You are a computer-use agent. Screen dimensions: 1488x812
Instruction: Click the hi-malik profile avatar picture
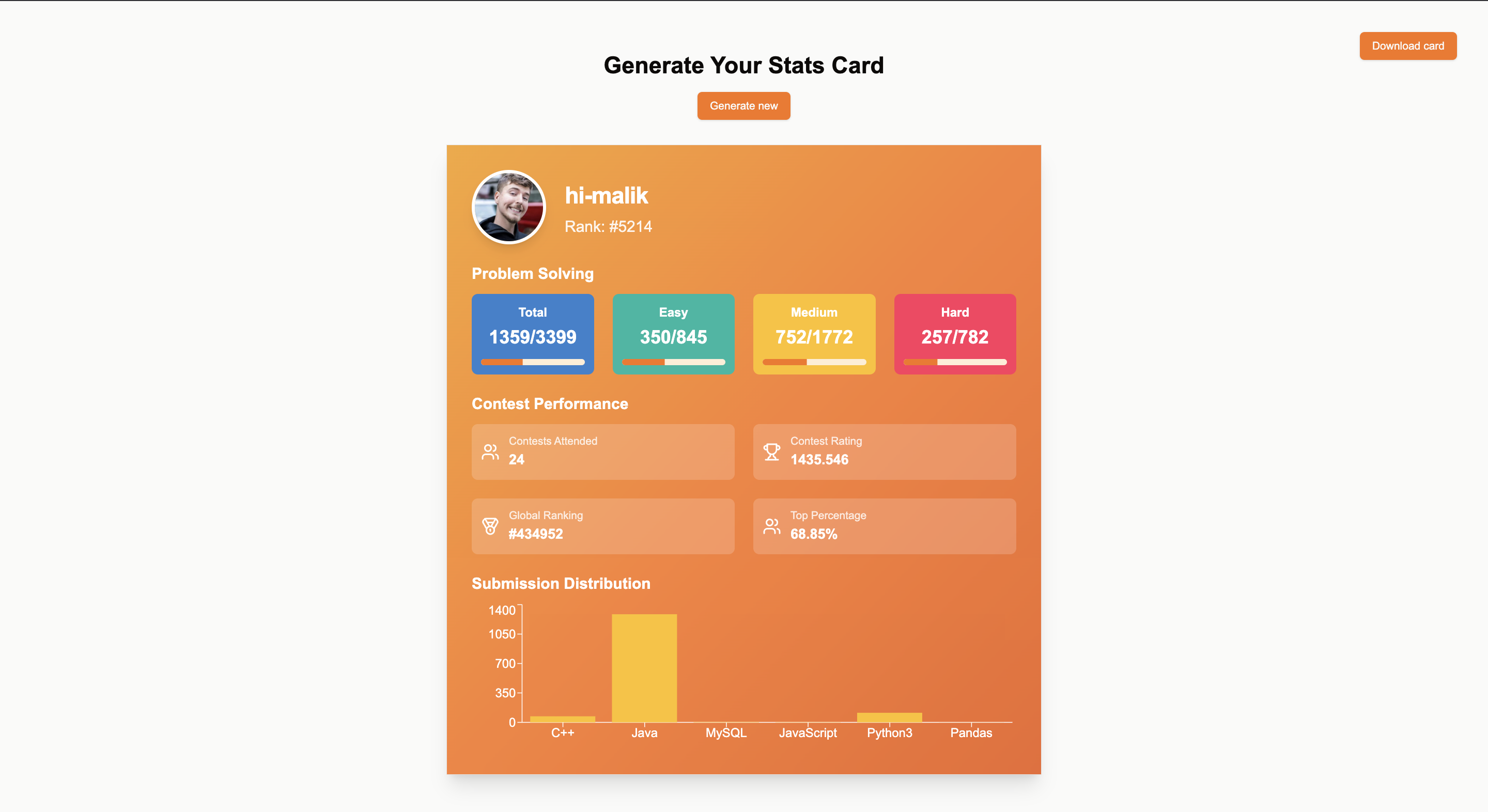tap(508, 207)
